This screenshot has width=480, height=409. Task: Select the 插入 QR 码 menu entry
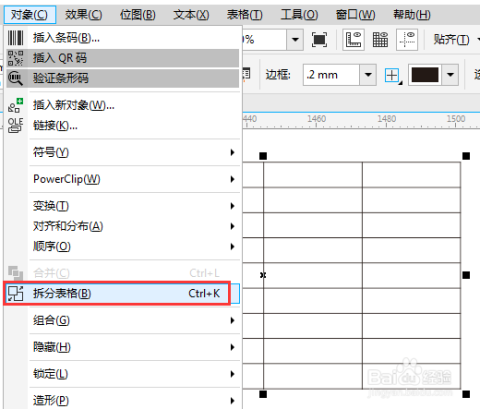[x=123, y=58]
